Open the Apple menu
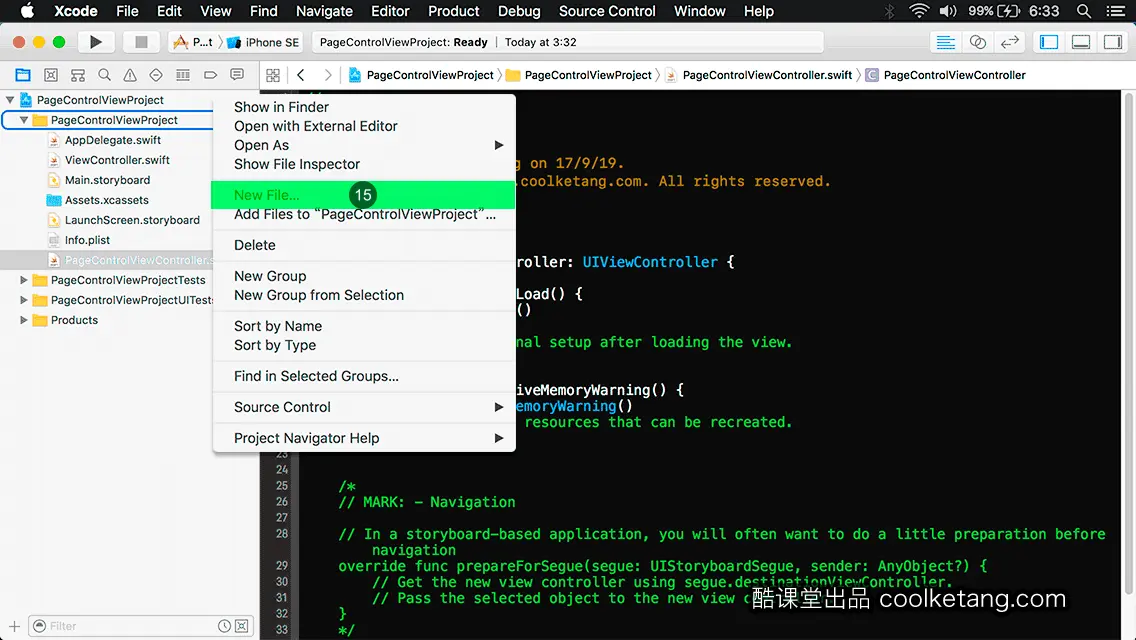The width and height of the screenshot is (1136, 640). click(27, 11)
